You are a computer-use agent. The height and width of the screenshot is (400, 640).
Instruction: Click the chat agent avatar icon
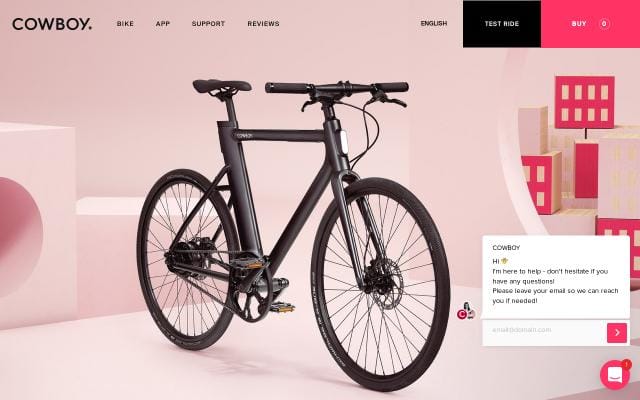[x=466, y=311]
